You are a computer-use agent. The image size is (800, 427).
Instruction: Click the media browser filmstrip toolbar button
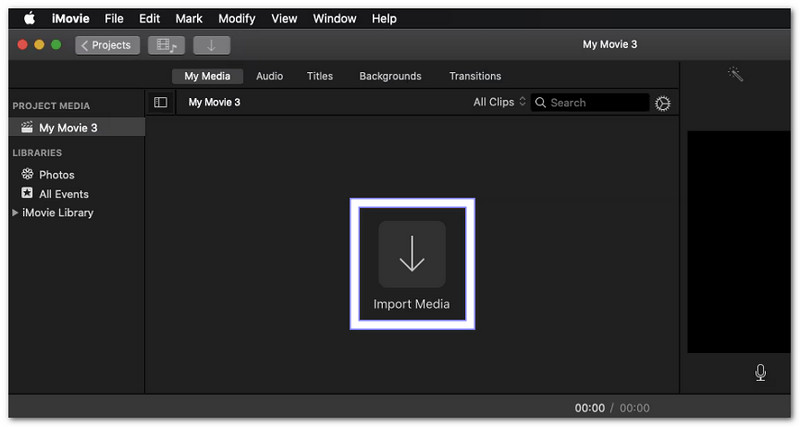(166, 45)
